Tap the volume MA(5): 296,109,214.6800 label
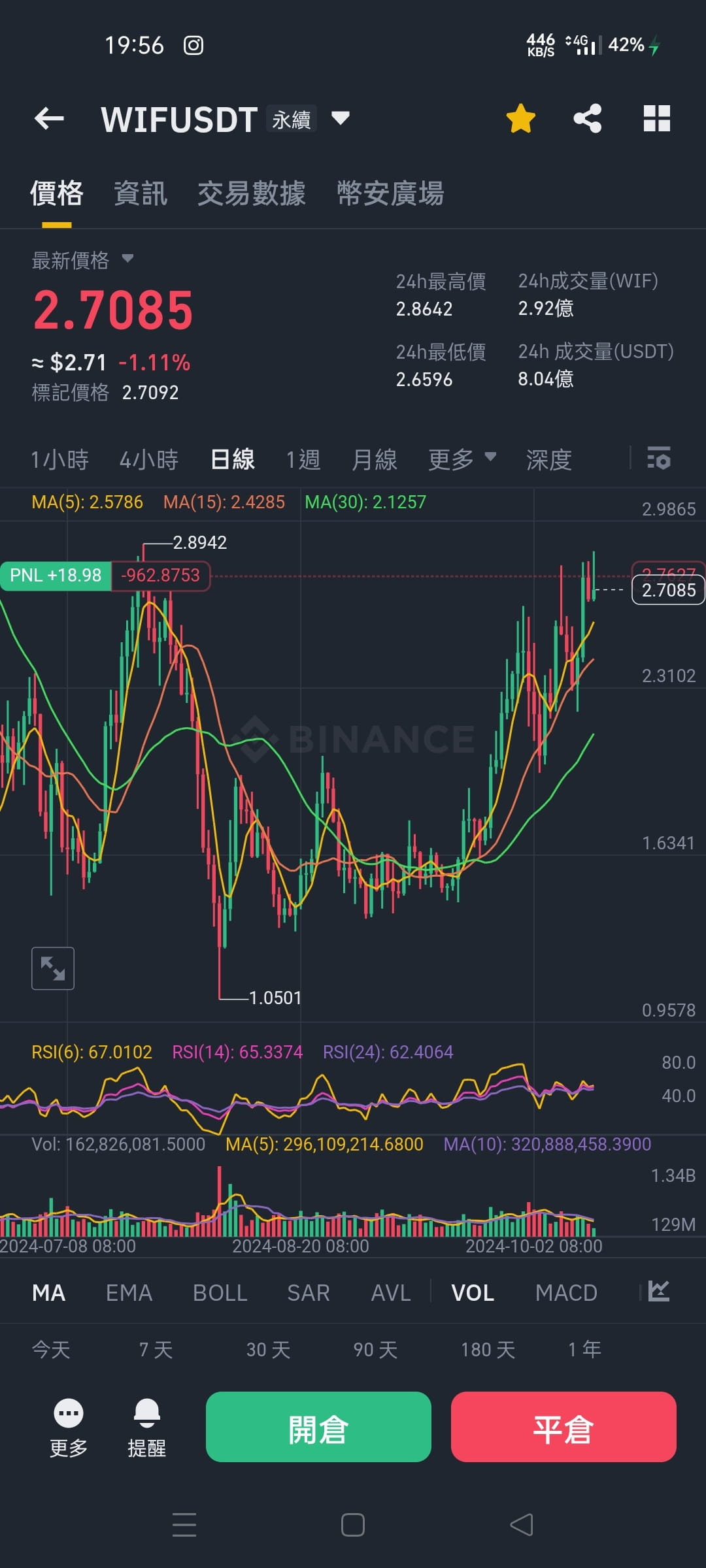Screen dimensions: 706x1568 pyautogui.click(x=324, y=1145)
